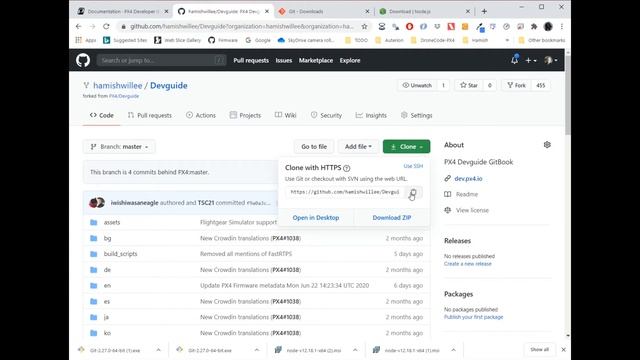Close the downloads bar
Screen dimensions: 640x360
[563, 350]
